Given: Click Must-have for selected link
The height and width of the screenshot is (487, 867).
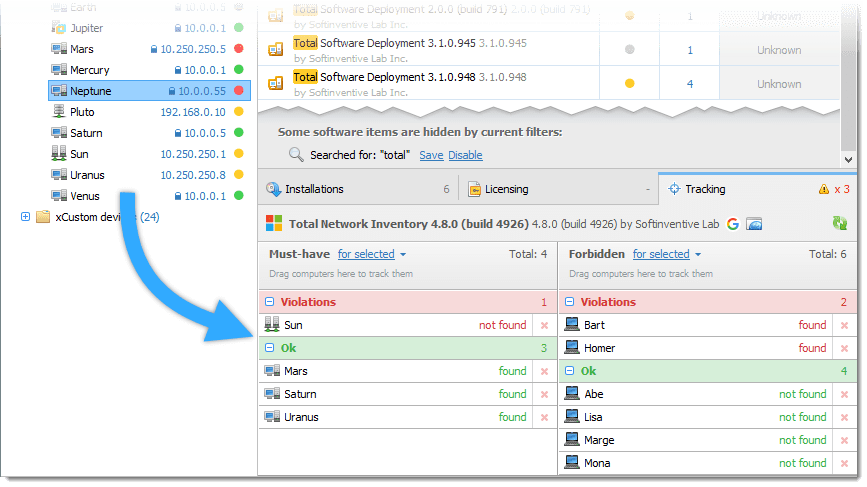Looking at the screenshot, I should pyautogui.click(x=366, y=254).
